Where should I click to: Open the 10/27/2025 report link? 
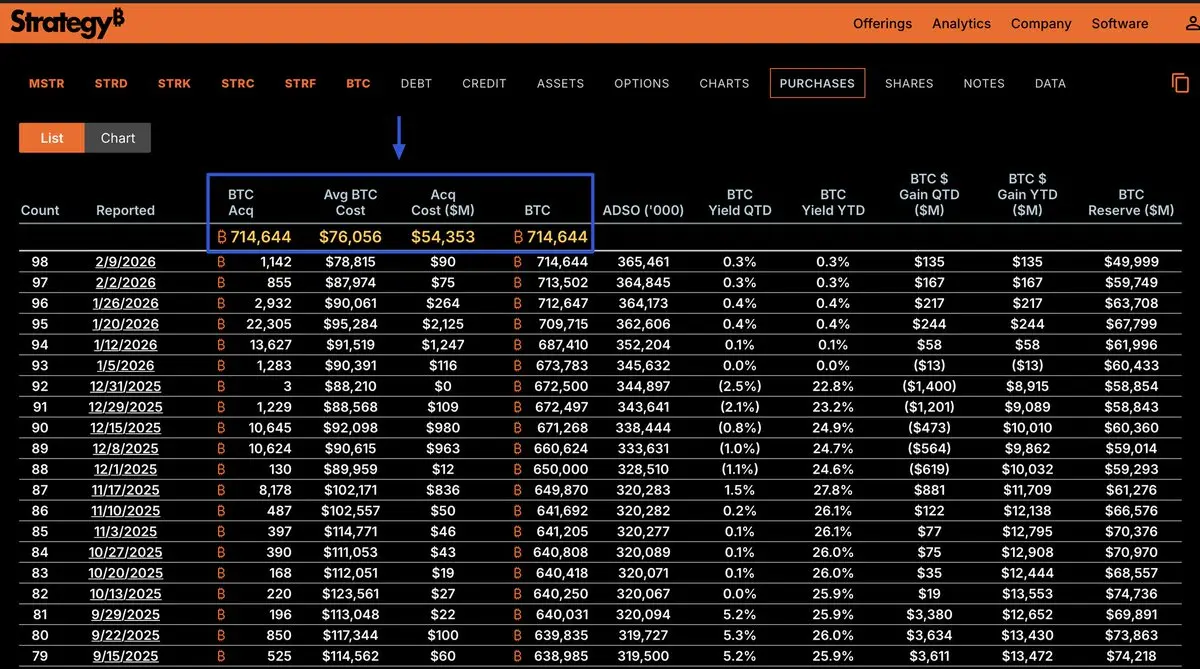[x=125, y=552]
